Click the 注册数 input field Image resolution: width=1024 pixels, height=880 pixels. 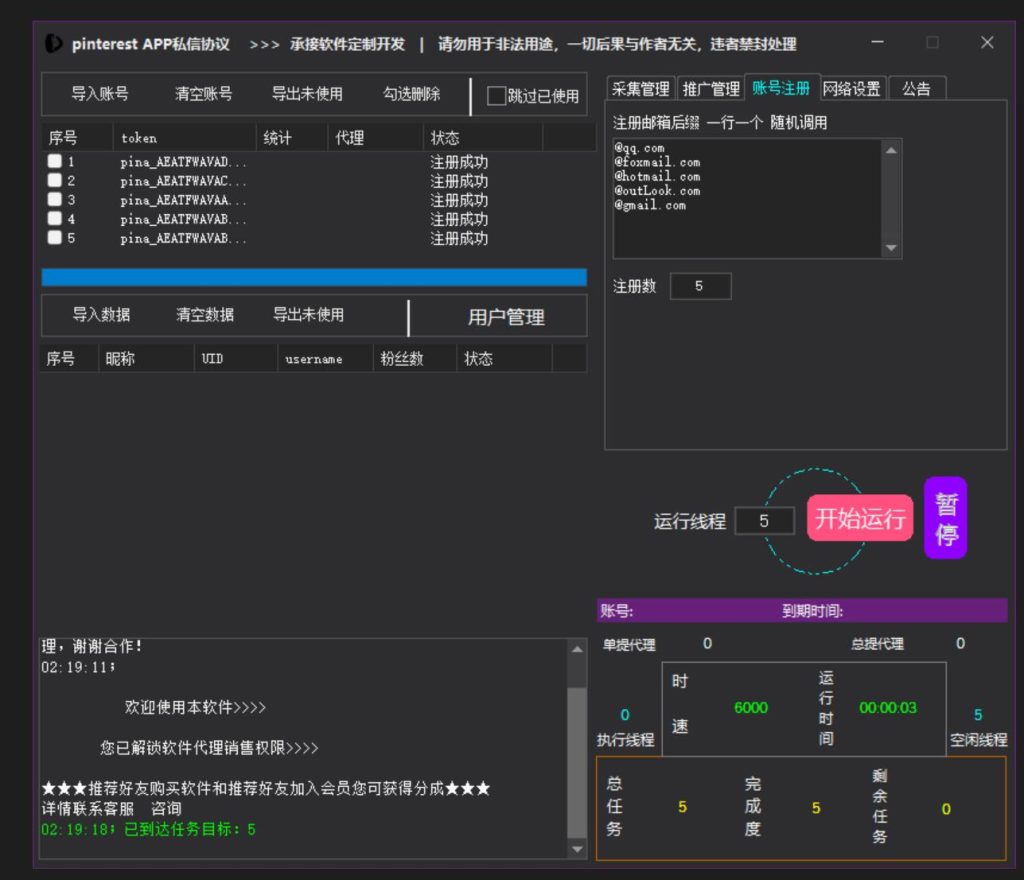point(700,286)
